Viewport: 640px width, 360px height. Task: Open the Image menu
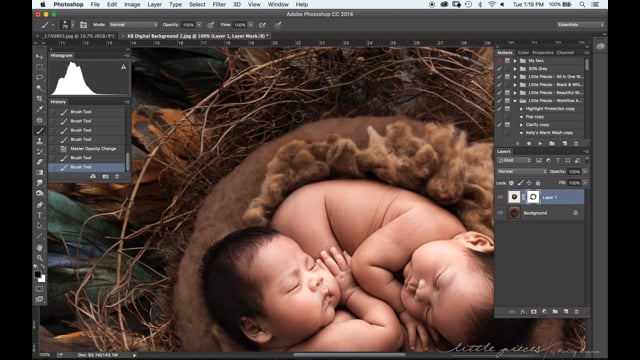click(x=132, y=4)
